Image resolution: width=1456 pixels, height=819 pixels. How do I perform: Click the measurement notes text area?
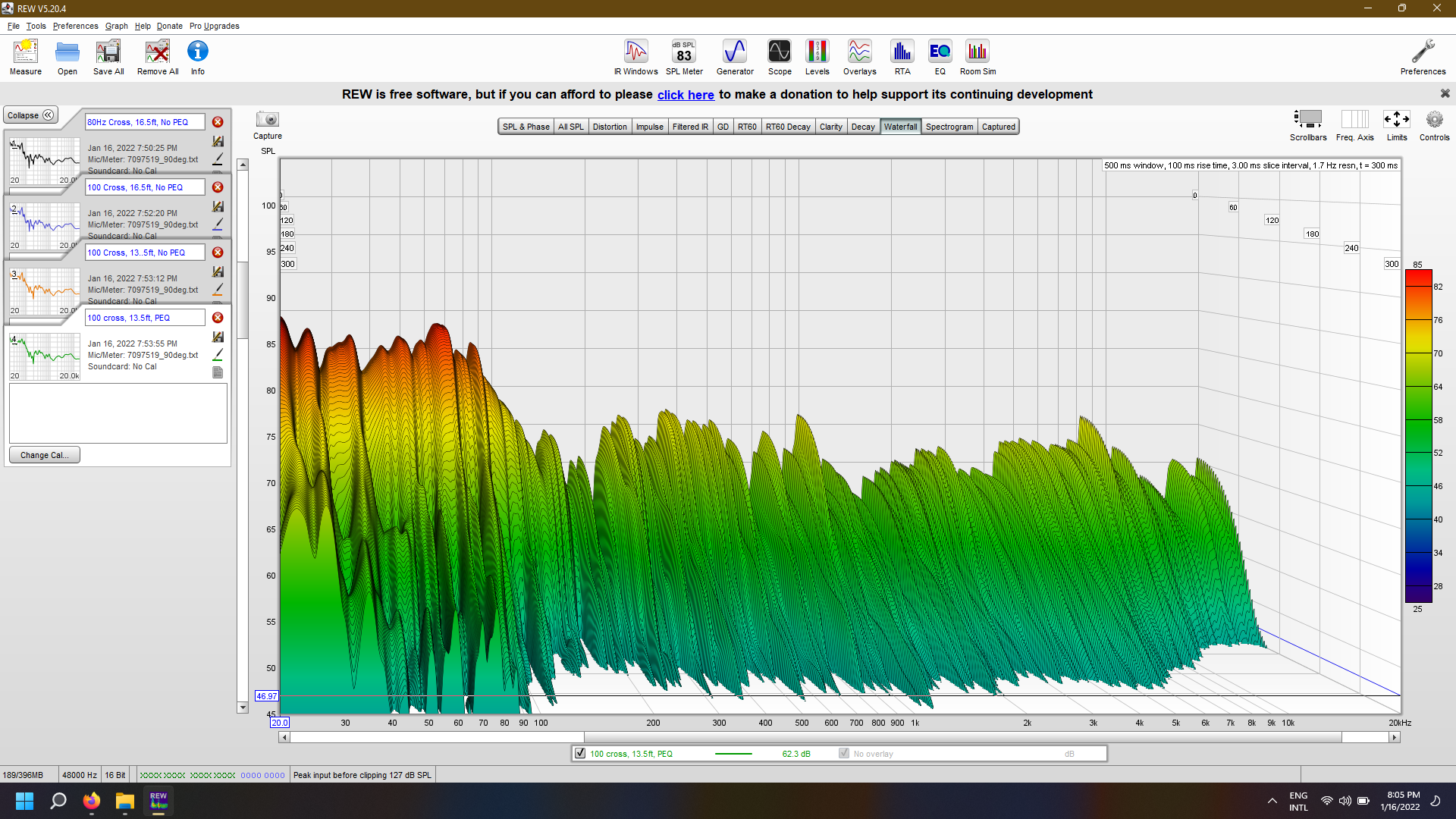tap(118, 413)
